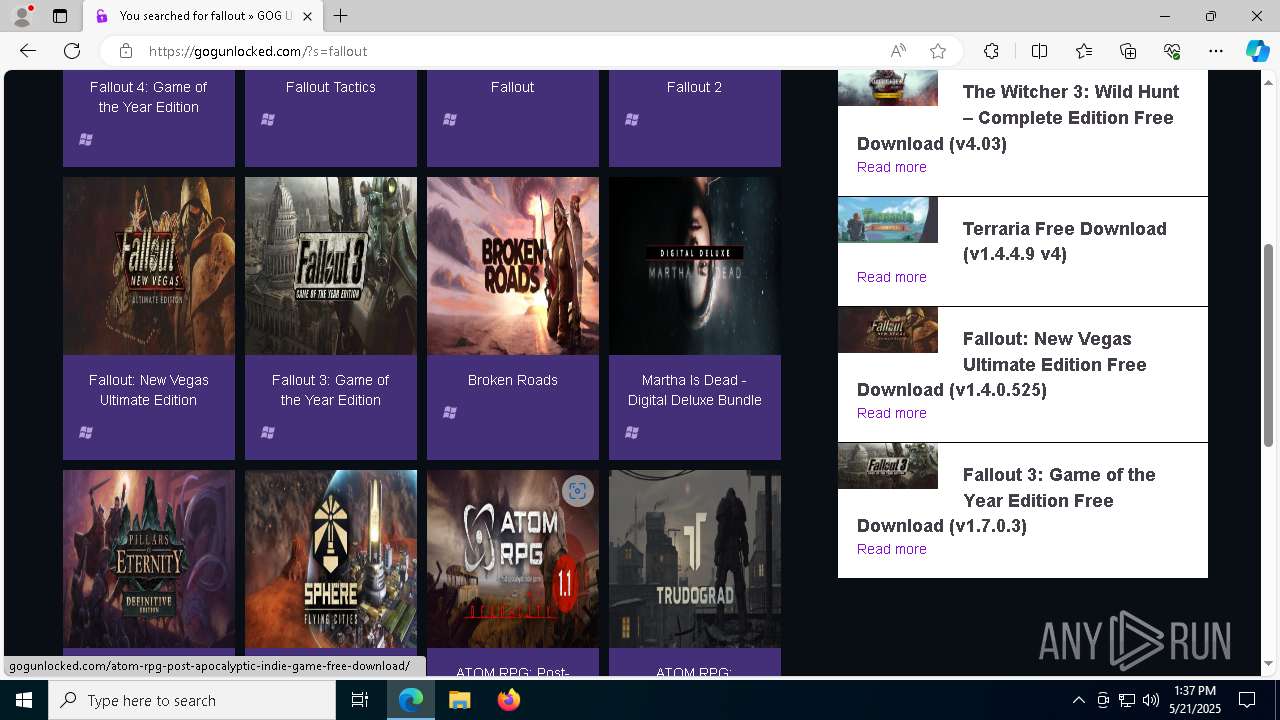
Task: Click Read more under Fallout 3 sidebar entry
Action: point(892,549)
